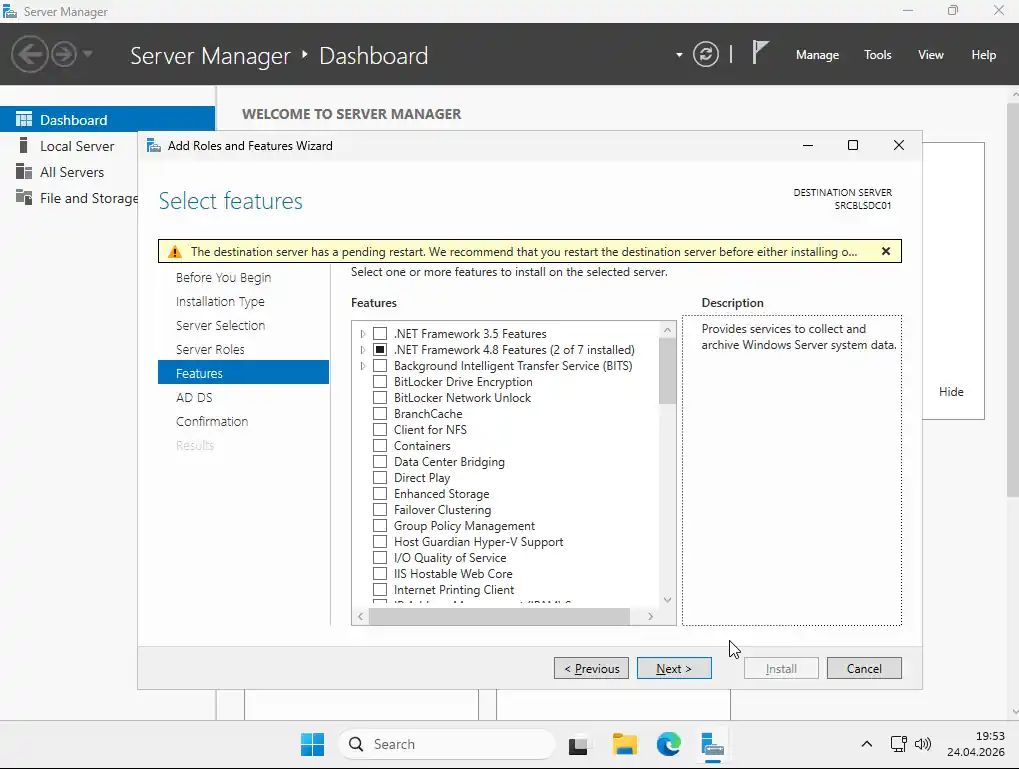Click features list horizontal scrollbar thumb
Image resolution: width=1019 pixels, height=769 pixels.
499,616
